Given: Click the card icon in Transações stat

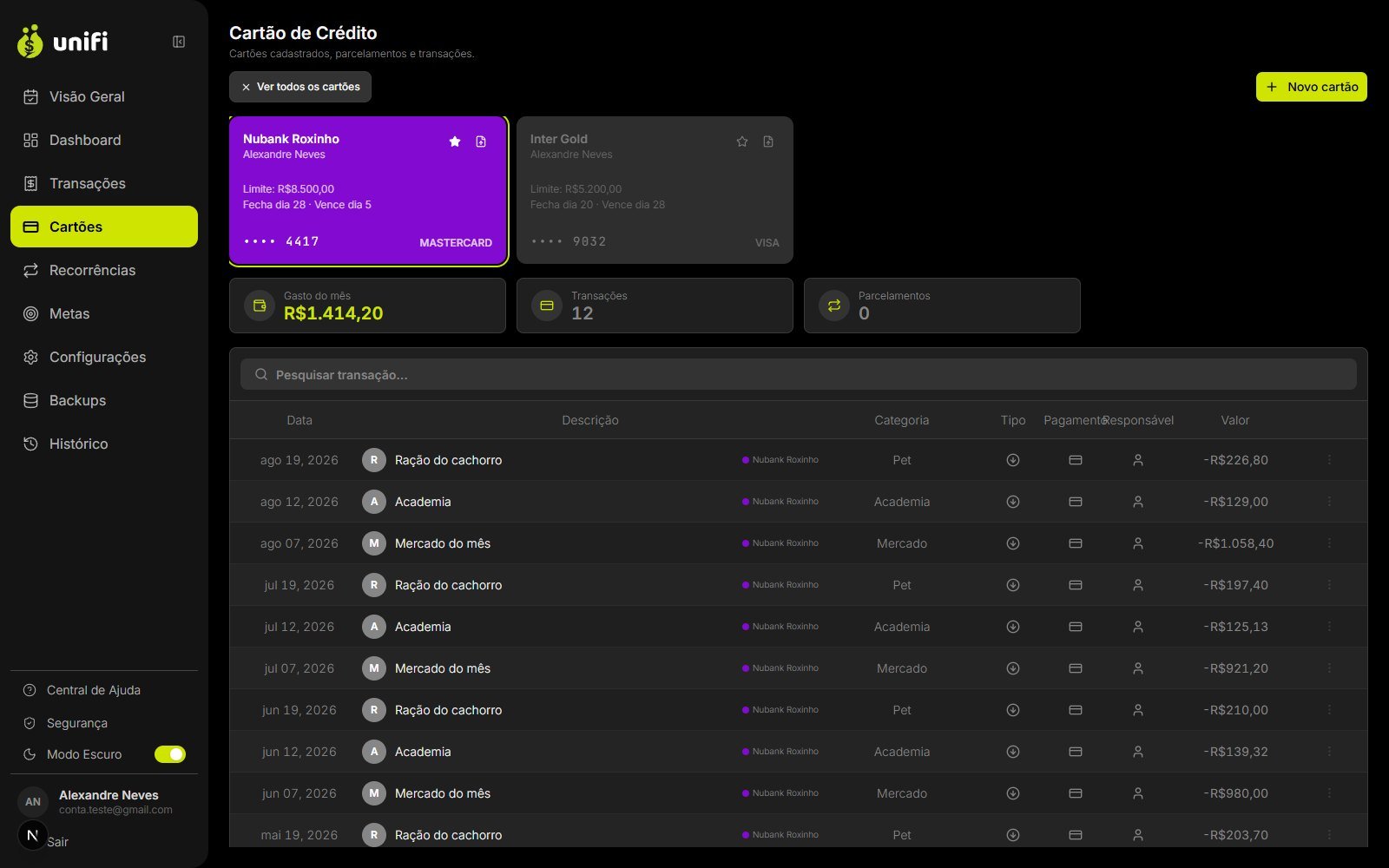Looking at the screenshot, I should click(x=547, y=306).
